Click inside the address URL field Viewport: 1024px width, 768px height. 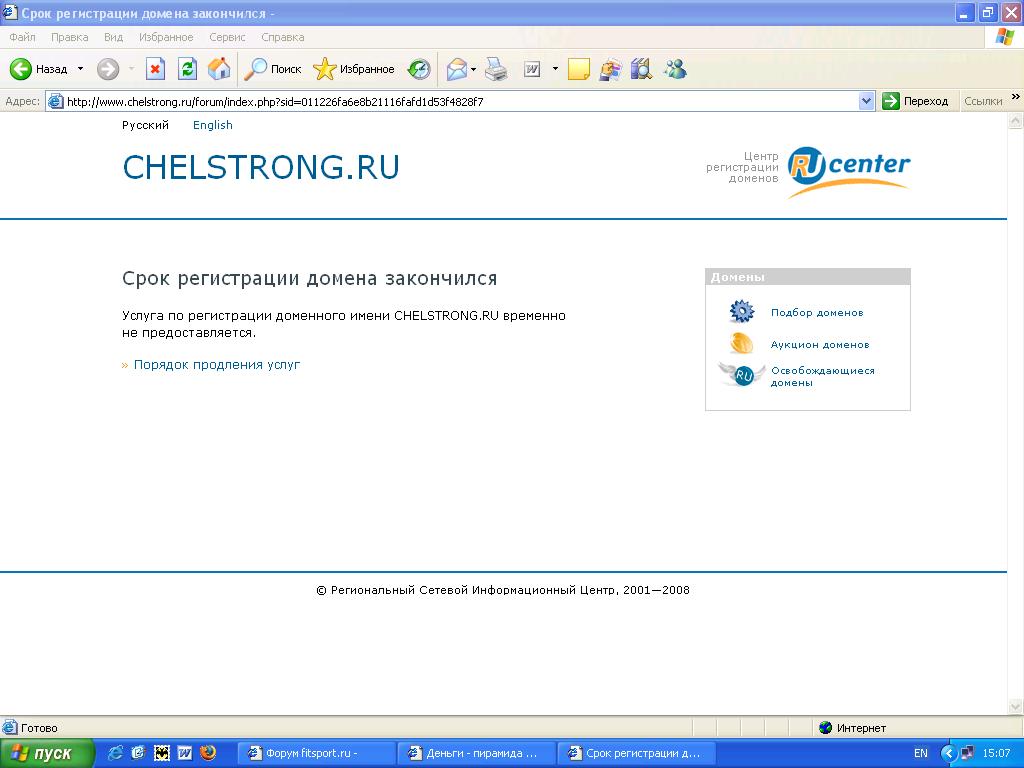(450, 101)
